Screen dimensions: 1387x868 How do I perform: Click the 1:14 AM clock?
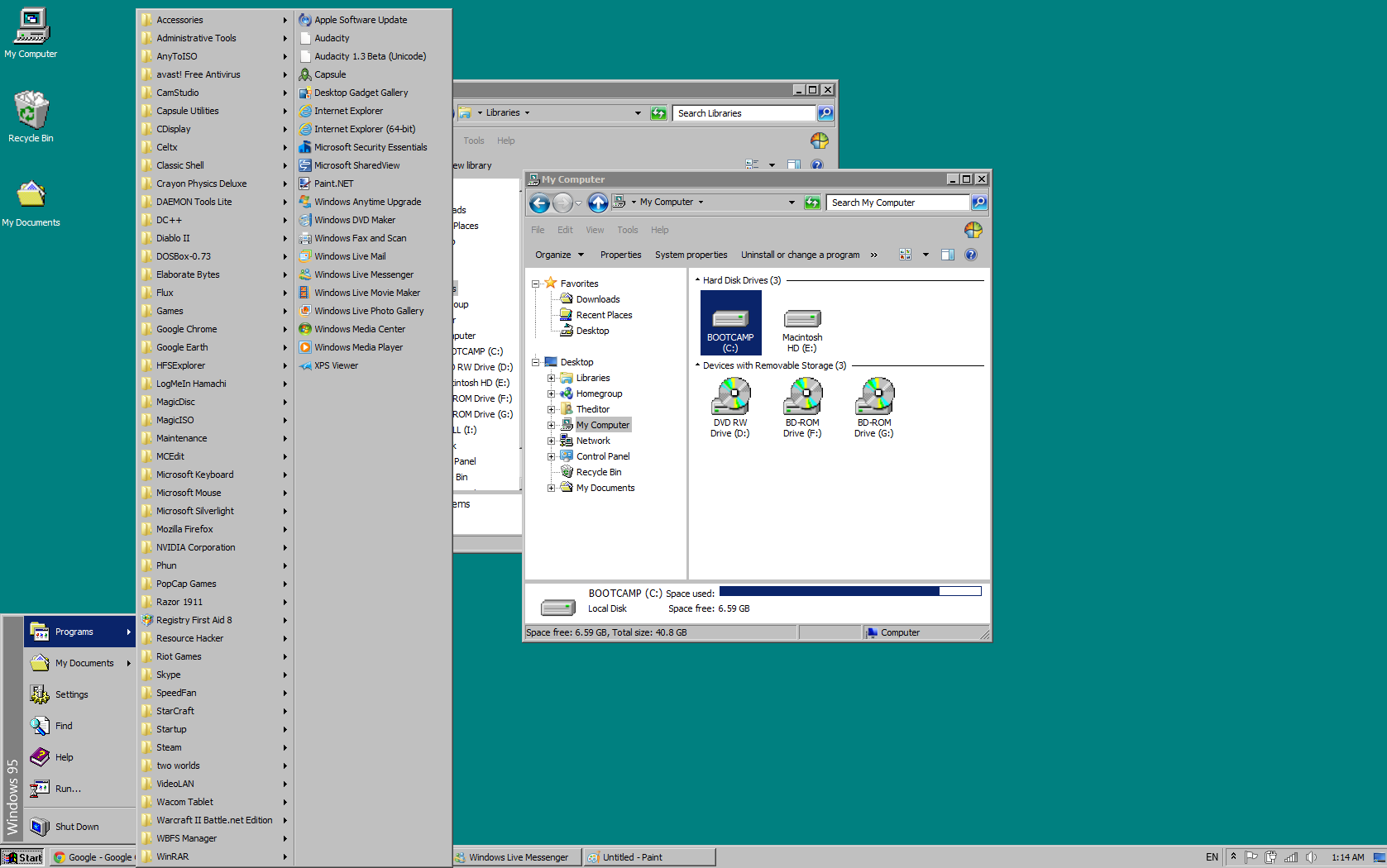[x=1347, y=857]
